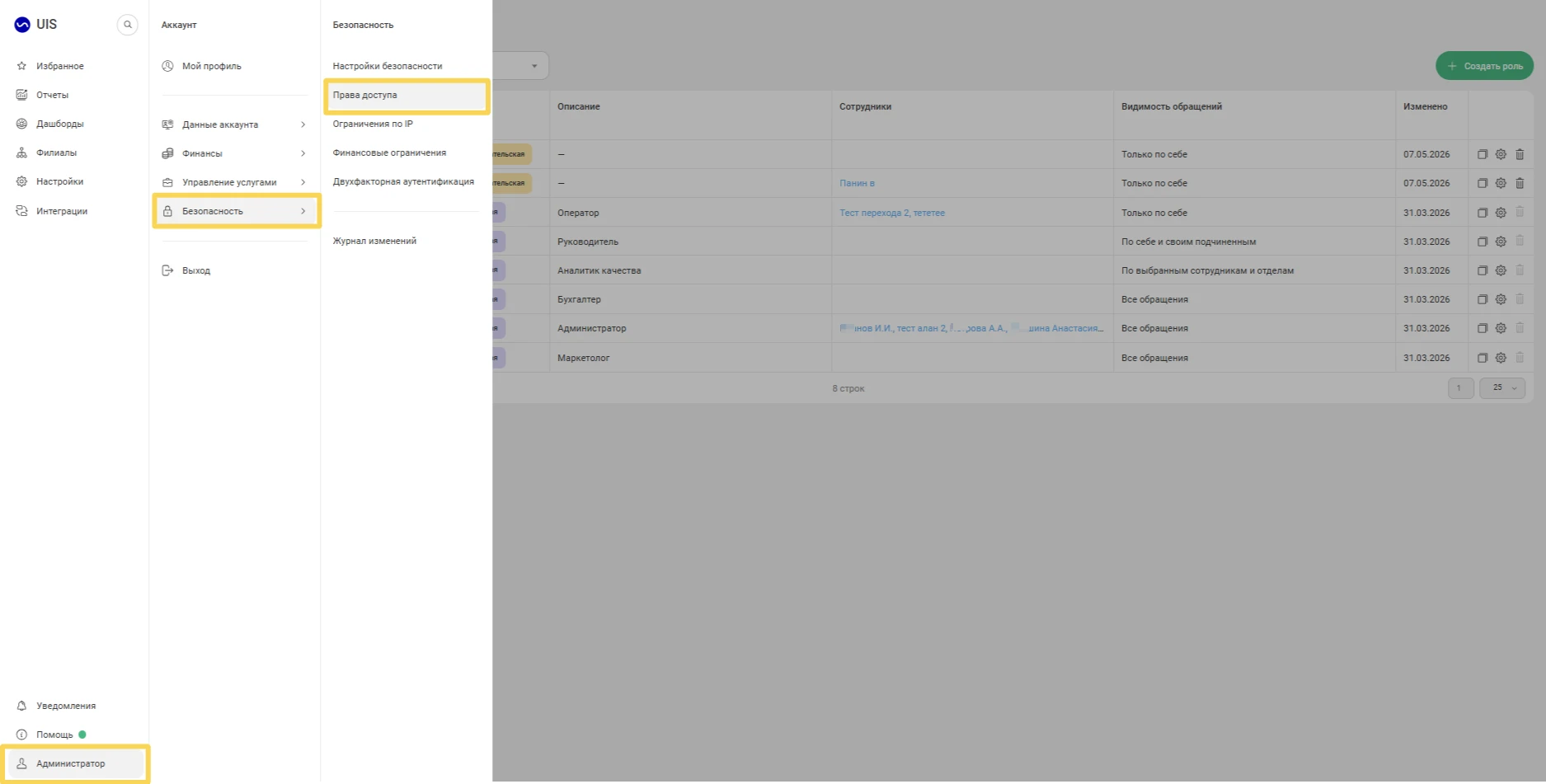Image resolution: width=1546 pixels, height=784 pixels.
Task: Click the UIS logo icon
Action: [x=22, y=25]
